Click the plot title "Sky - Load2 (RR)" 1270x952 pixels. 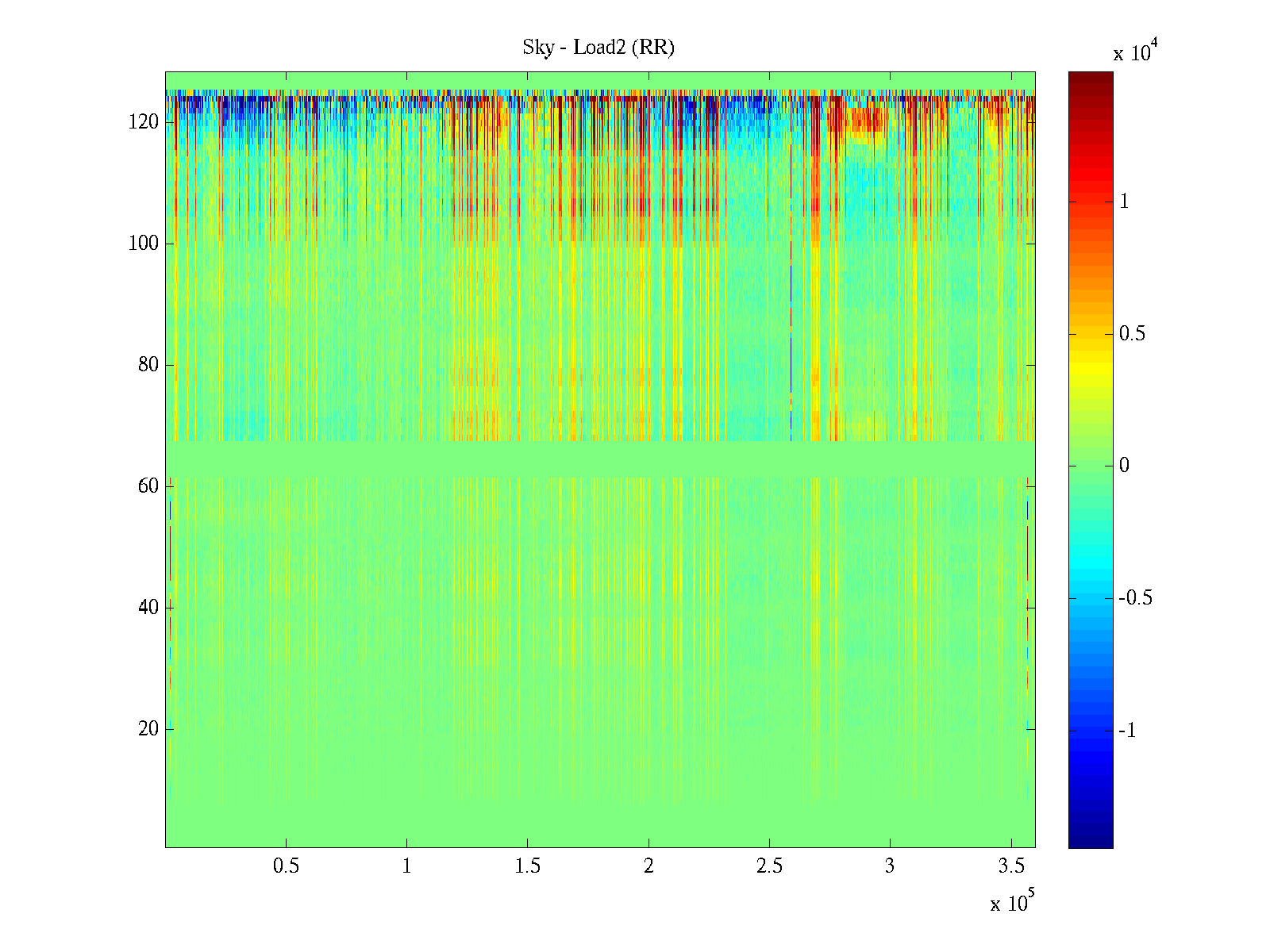tap(598, 48)
